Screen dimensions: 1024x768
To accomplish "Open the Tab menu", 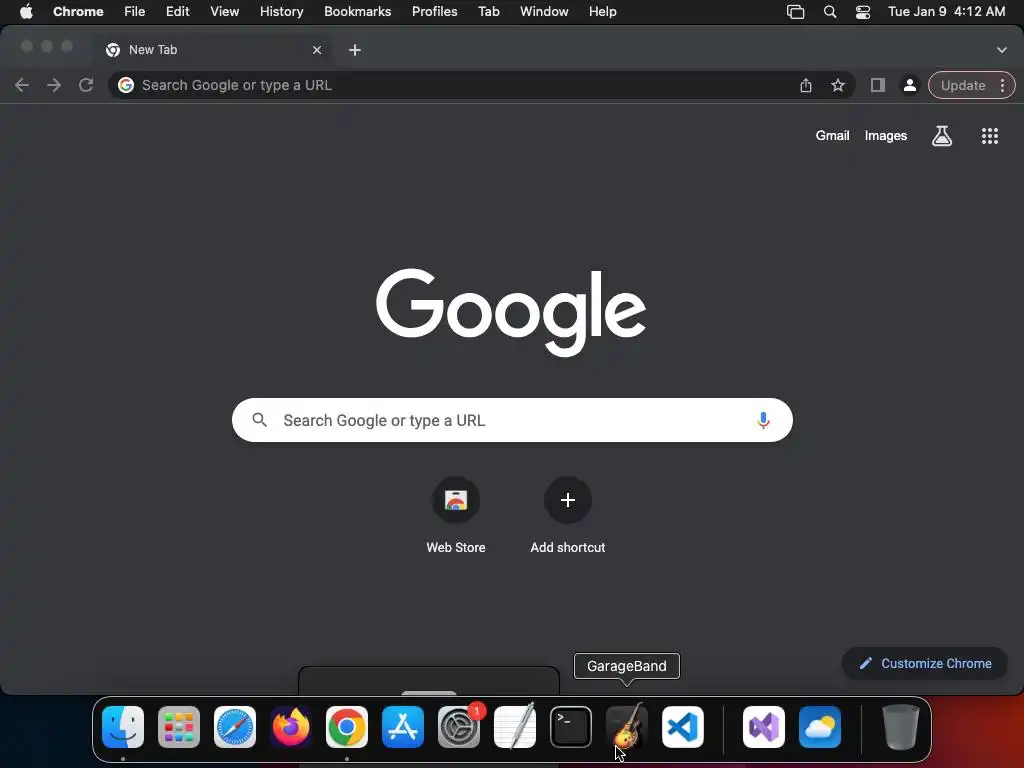I will 488,12.
